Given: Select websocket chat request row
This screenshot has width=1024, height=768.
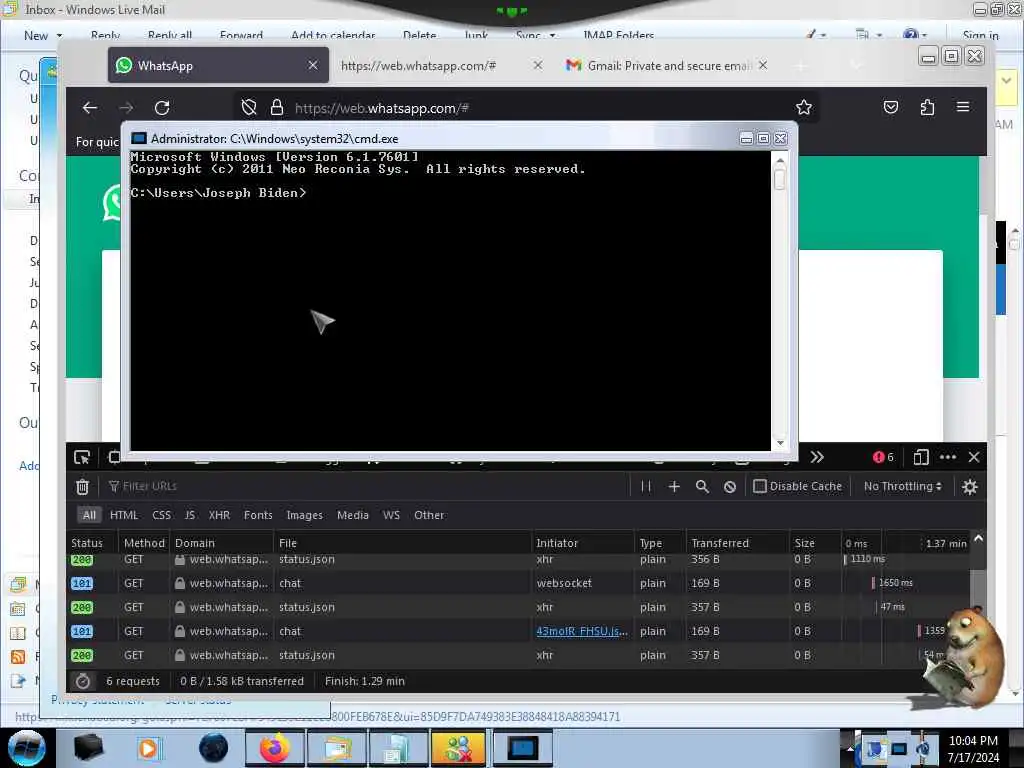Looking at the screenshot, I should 519,583.
